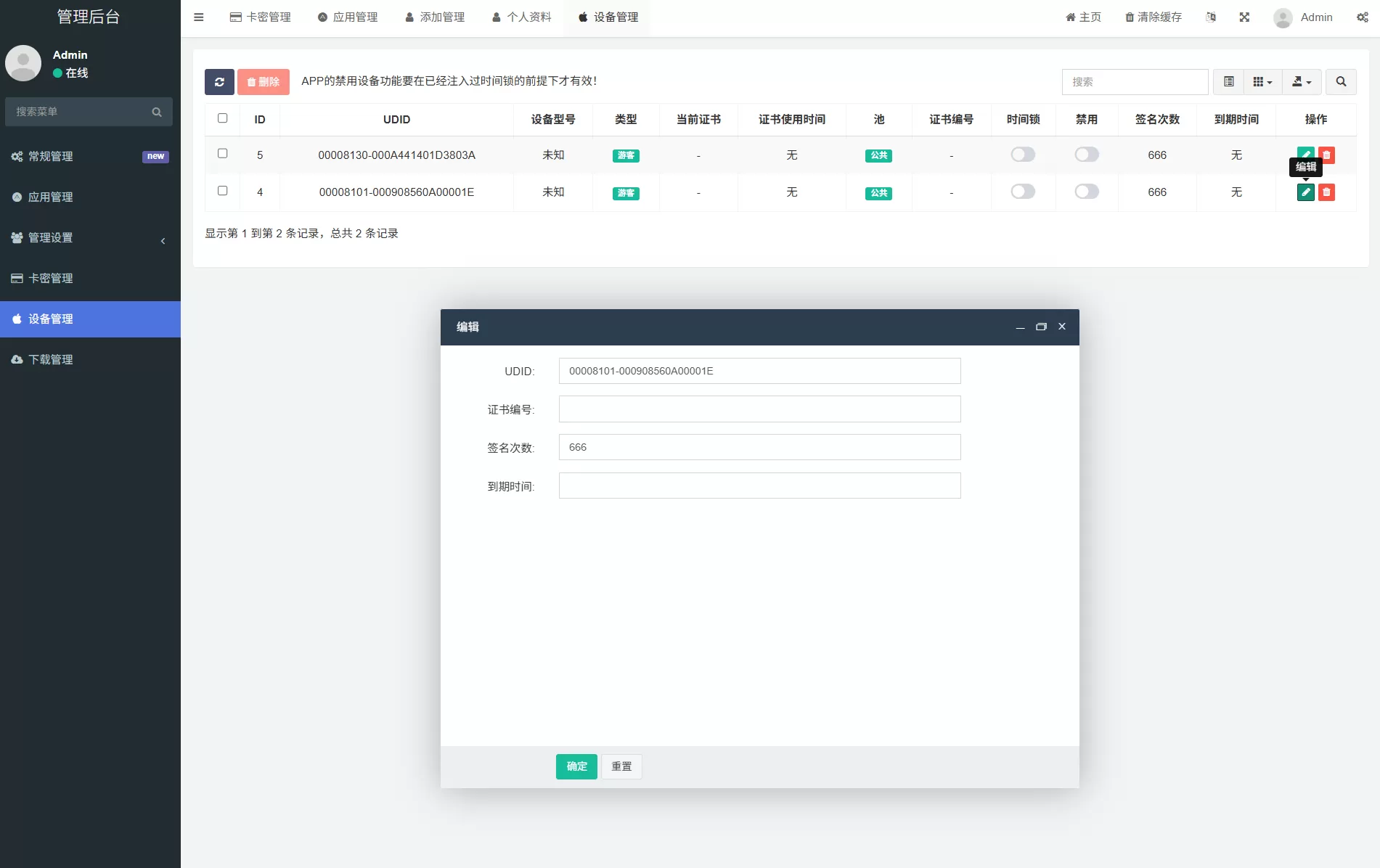
Task: Click the search magnifier icon near the search box
Action: (x=1342, y=82)
